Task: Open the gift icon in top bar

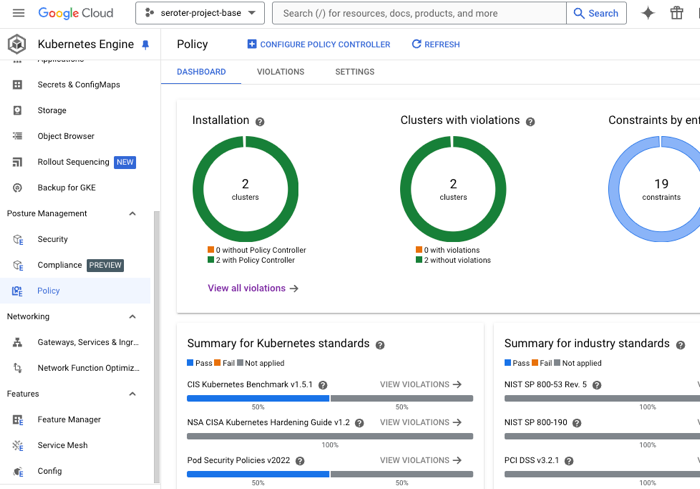Action: 677,13
